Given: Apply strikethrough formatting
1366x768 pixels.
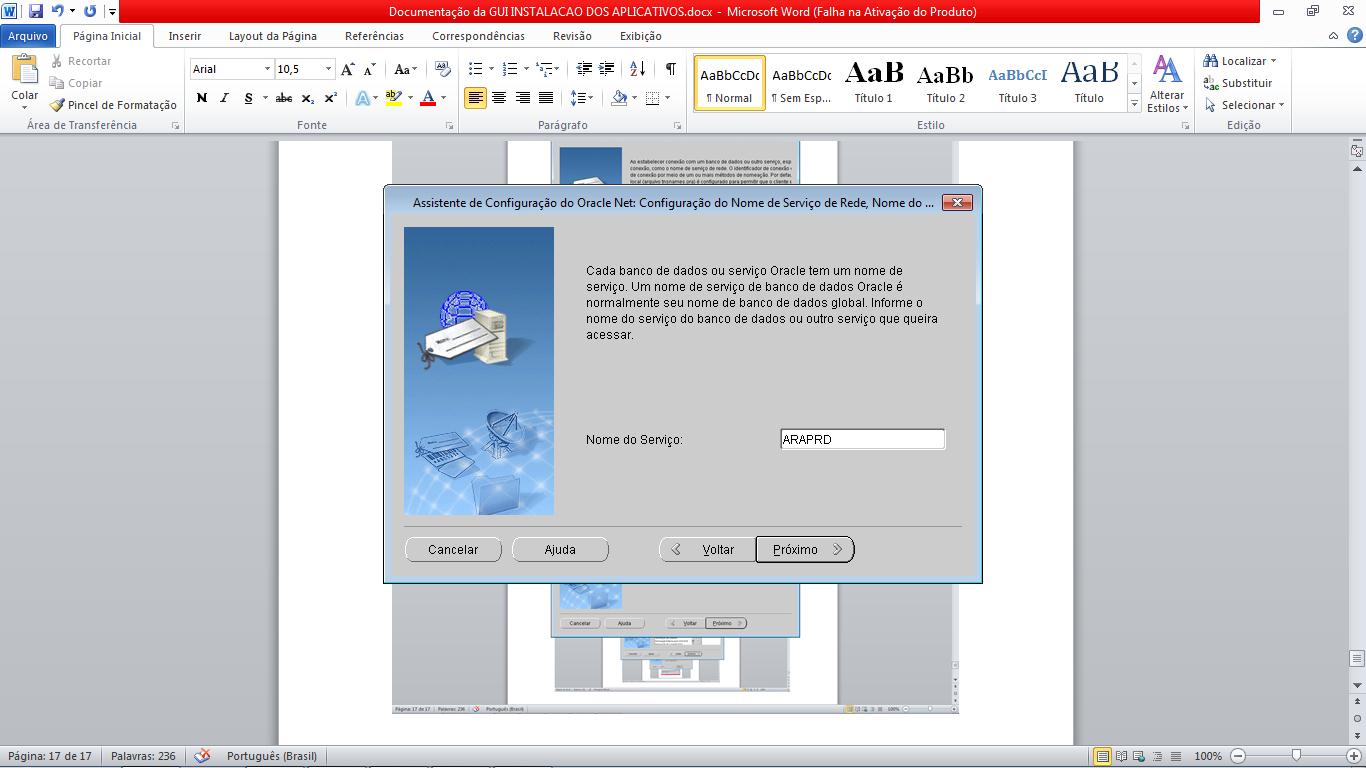Looking at the screenshot, I should pyautogui.click(x=285, y=98).
